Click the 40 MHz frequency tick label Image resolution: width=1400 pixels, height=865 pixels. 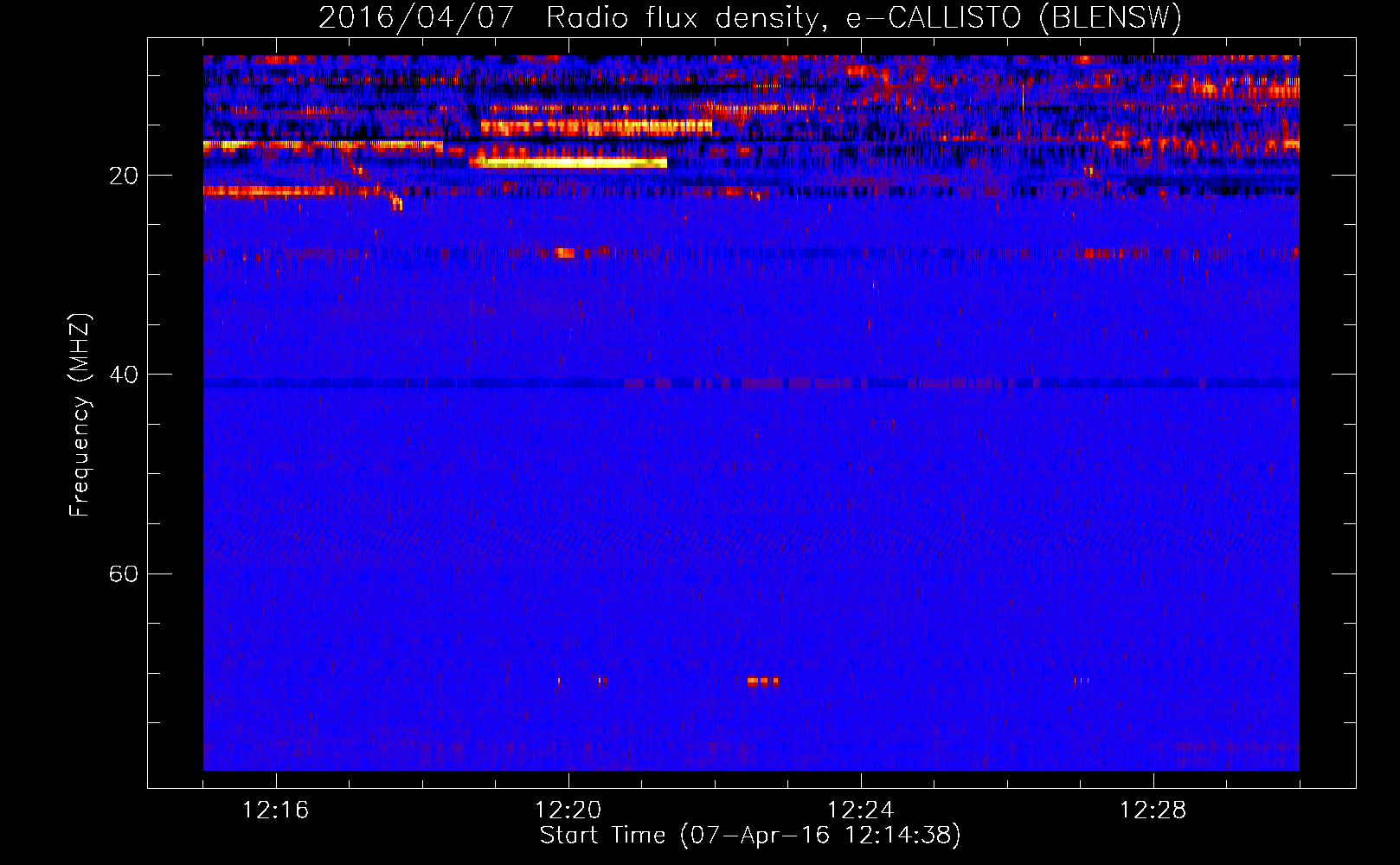point(124,375)
